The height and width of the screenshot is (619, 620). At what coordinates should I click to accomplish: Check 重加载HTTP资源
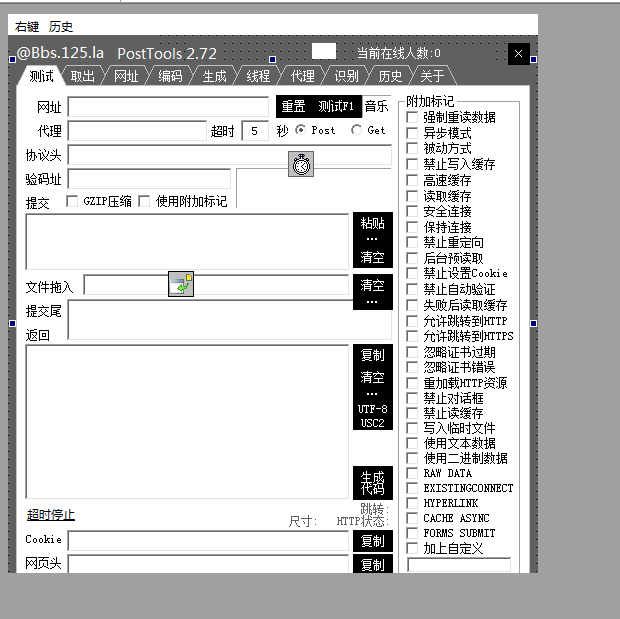(412, 383)
